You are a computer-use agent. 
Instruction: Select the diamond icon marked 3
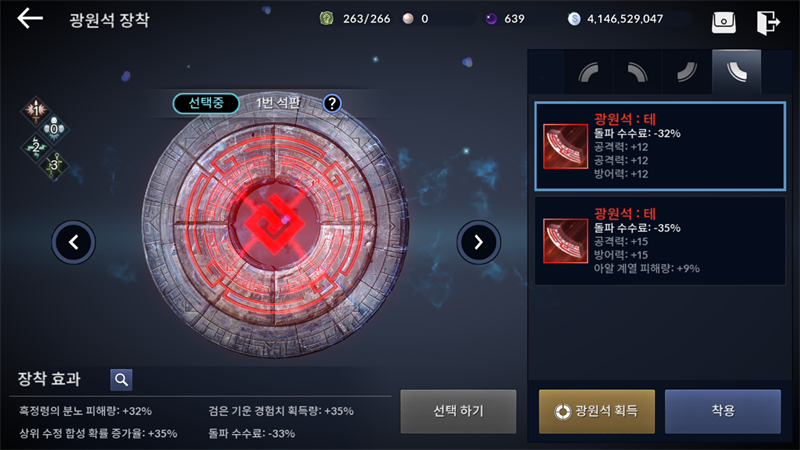pyautogui.click(x=54, y=165)
